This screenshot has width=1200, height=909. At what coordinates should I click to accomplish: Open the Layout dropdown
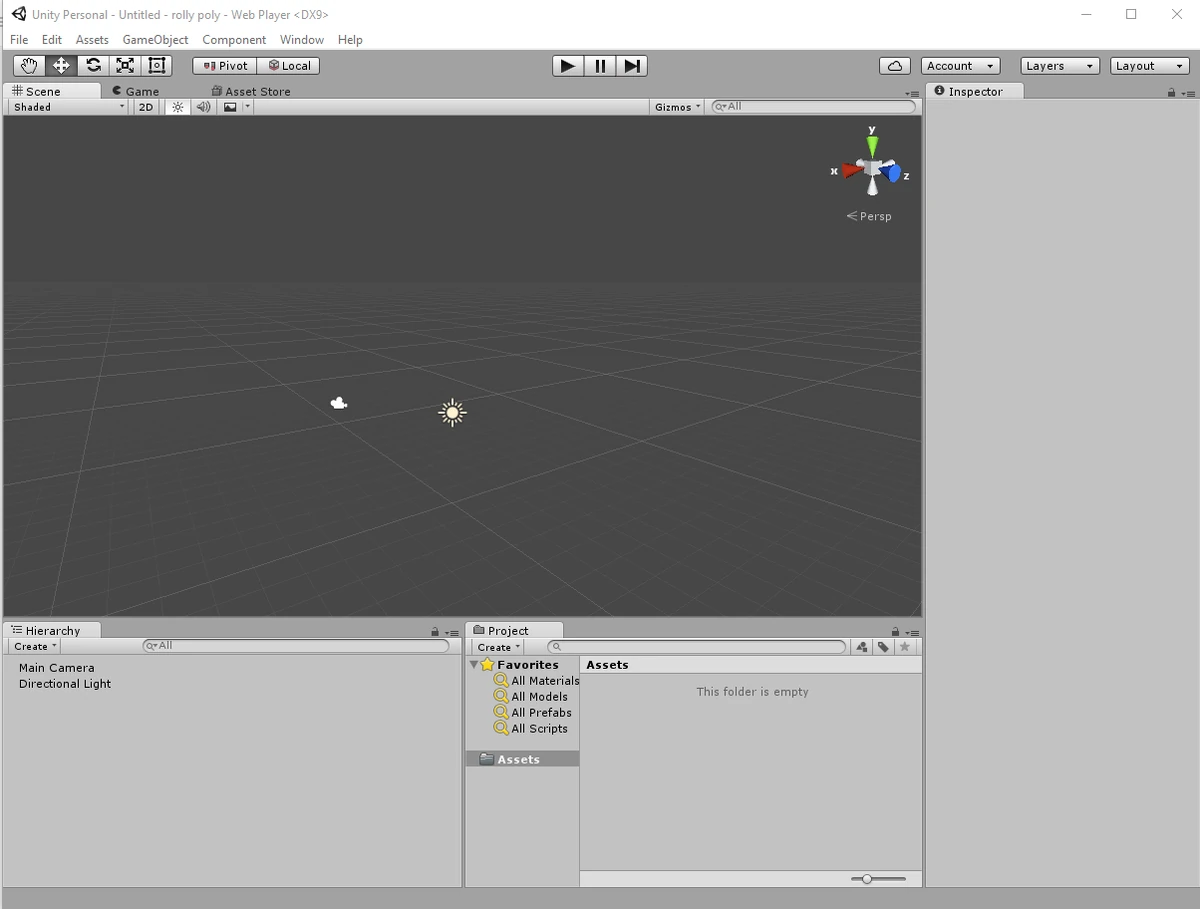coord(1148,65)
